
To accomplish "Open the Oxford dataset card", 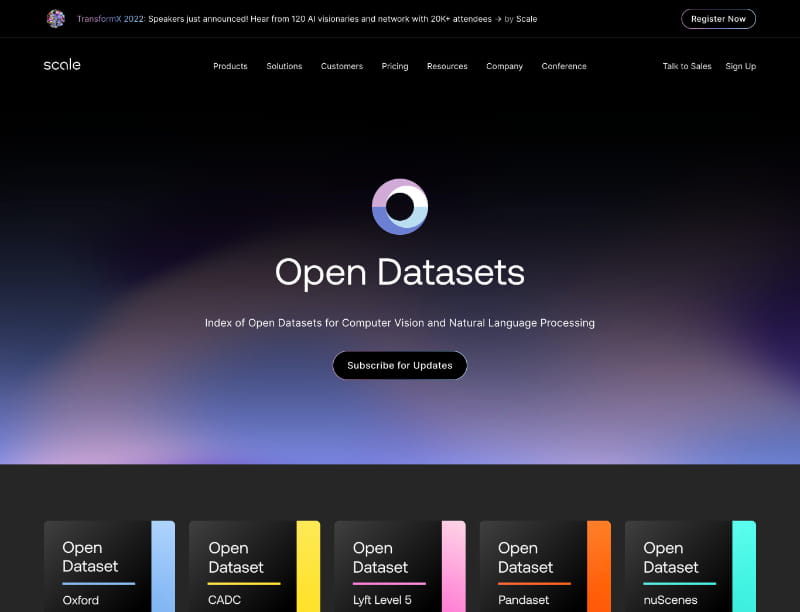I will (109, 566).
